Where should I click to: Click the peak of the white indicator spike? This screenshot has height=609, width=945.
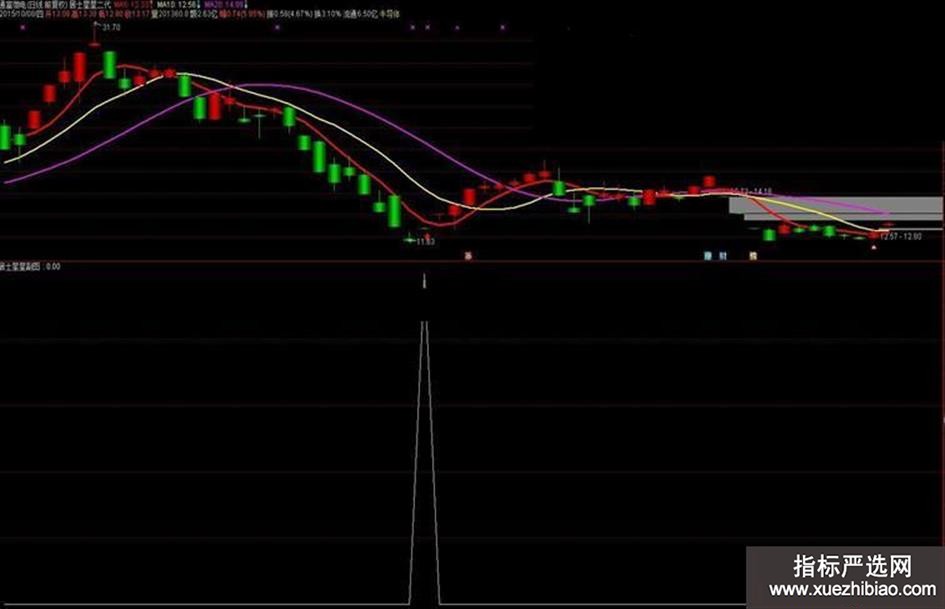pyautogui.click(x=424, y=323)
